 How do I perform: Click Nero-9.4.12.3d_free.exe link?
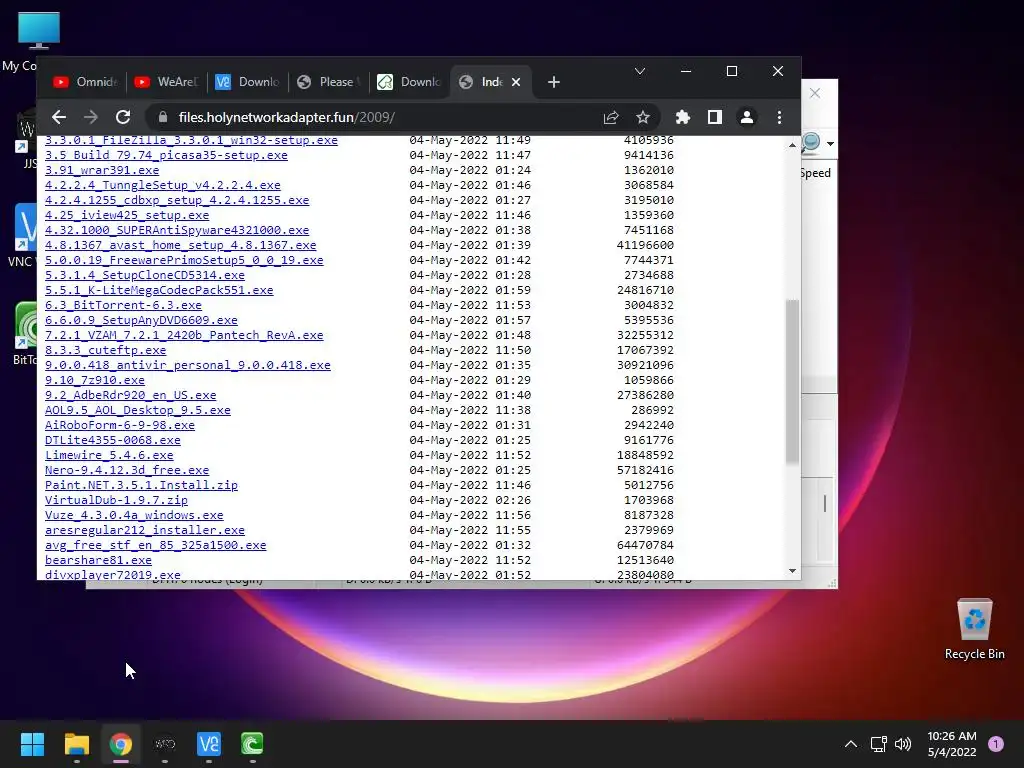click(x=127, y=471)
